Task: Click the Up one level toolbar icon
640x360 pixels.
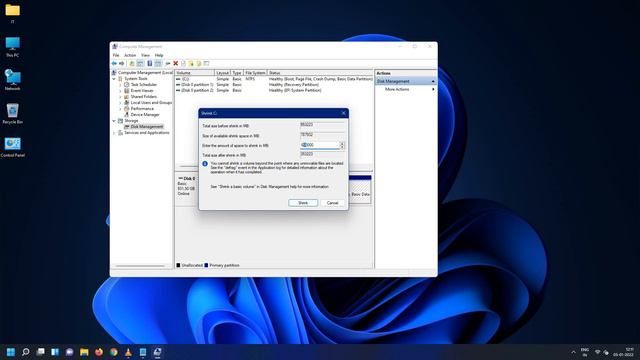Action: (131, 64)
